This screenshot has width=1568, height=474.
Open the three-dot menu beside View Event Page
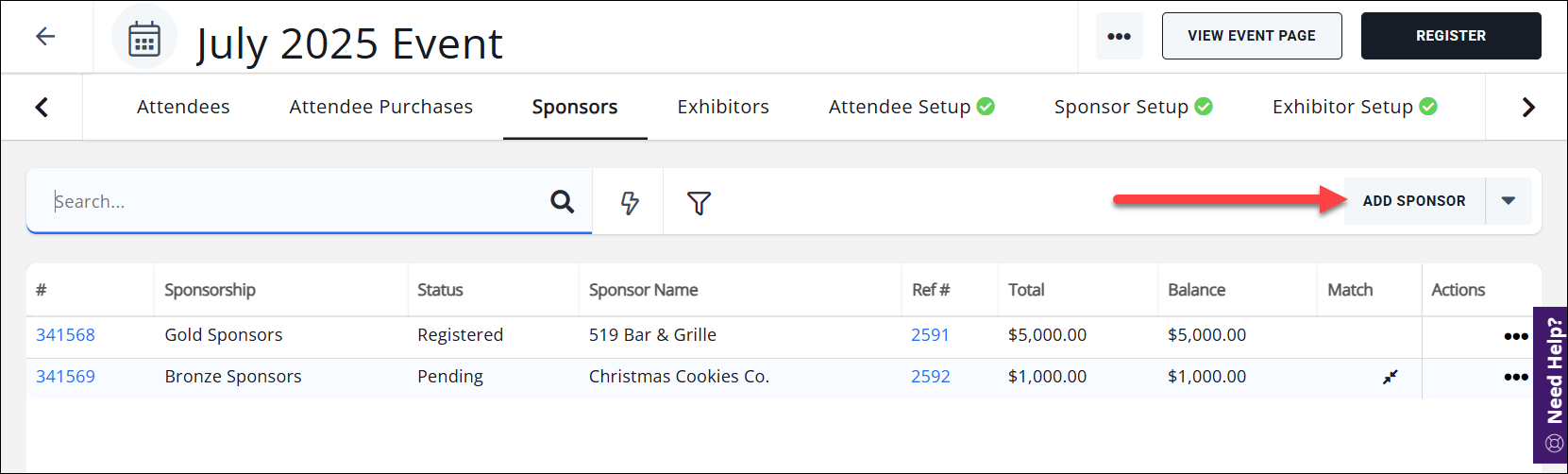[1119, 36]
